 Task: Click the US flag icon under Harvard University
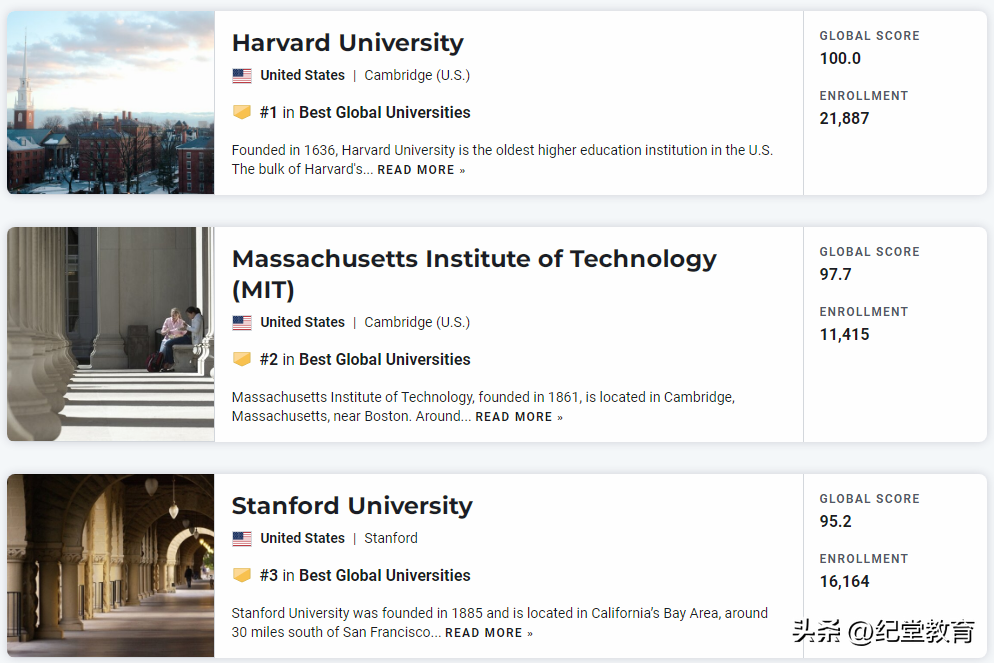242,76
